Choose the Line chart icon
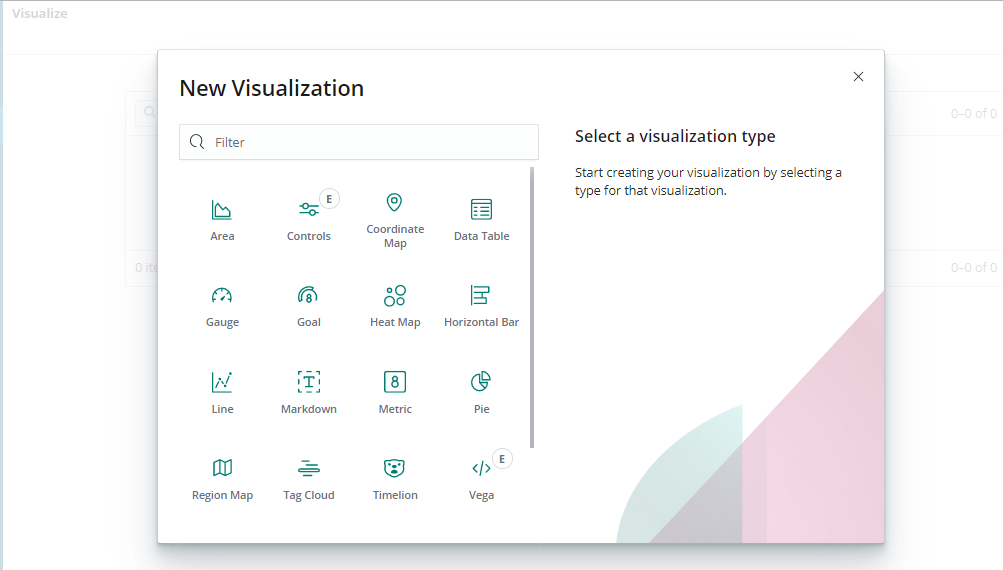This screenshot has width=1003, height=570. click(222, 382)
